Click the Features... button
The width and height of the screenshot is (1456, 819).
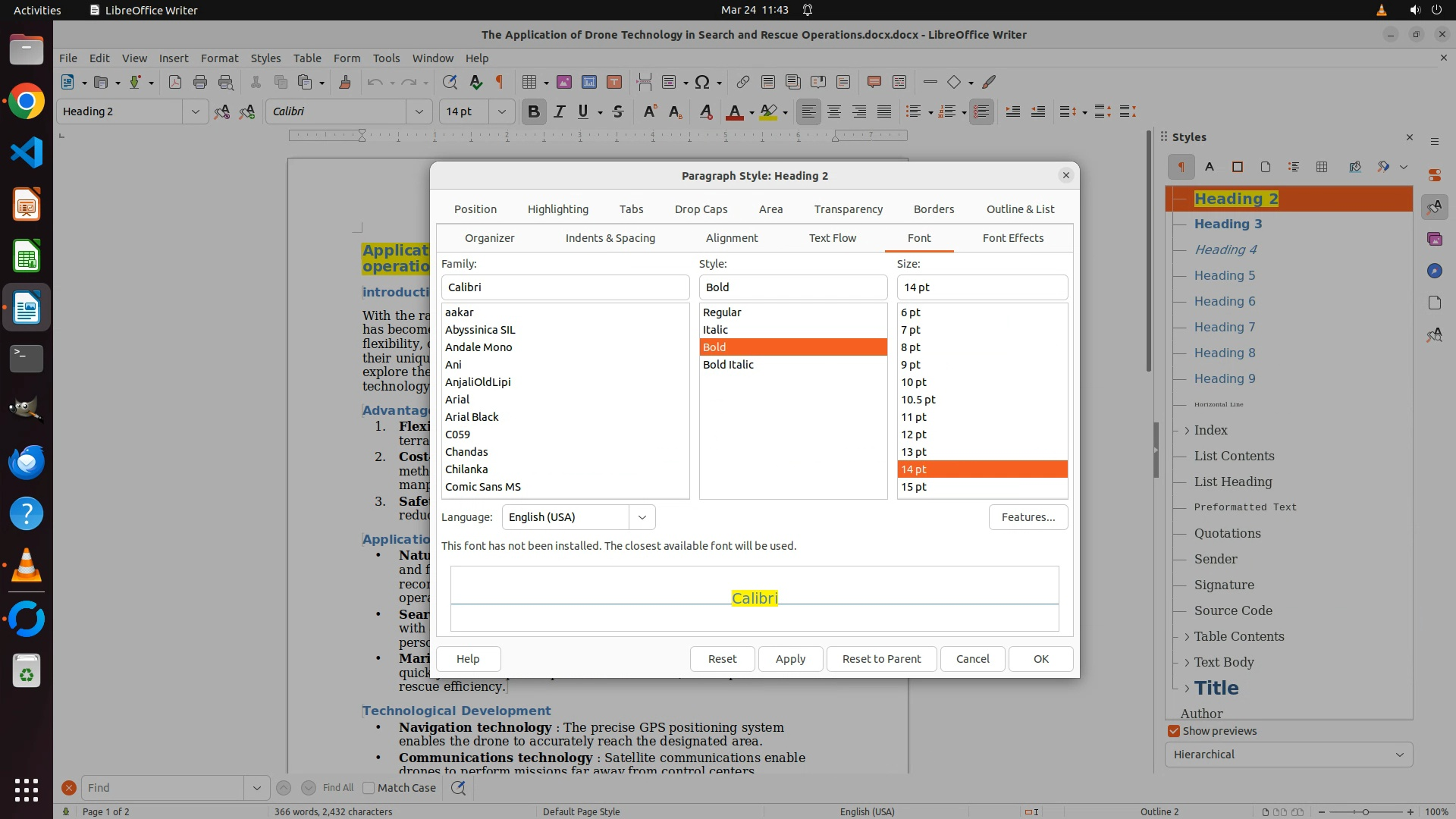coord(1028,517)
